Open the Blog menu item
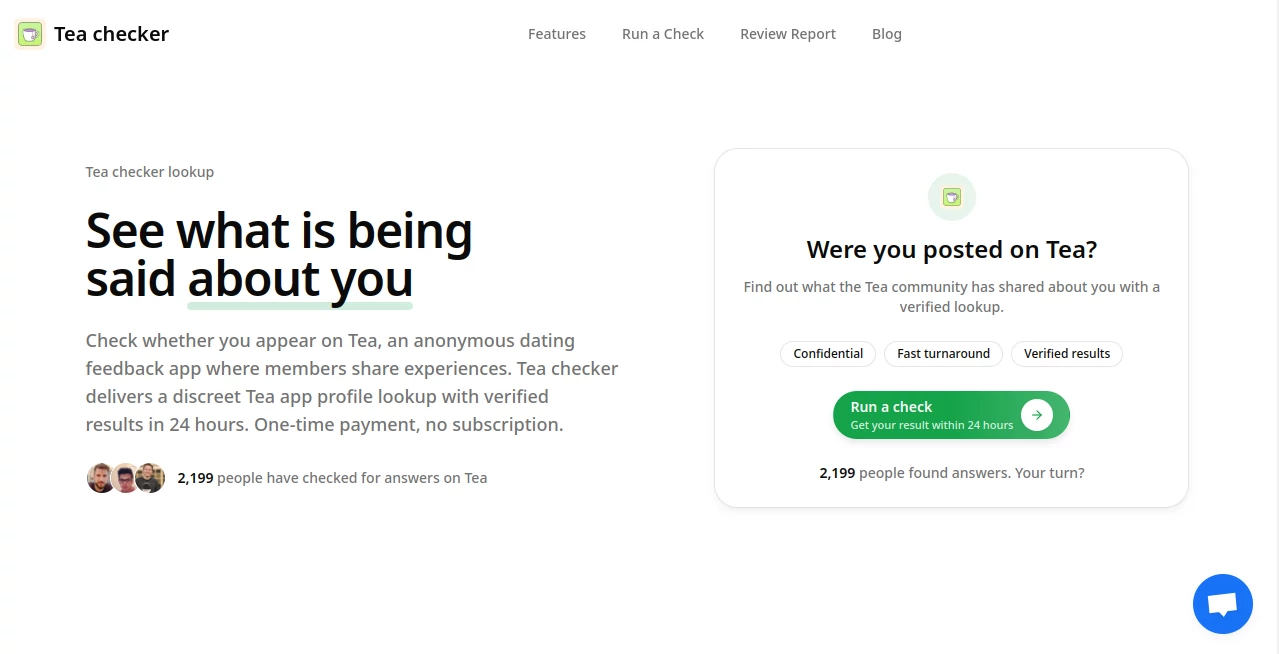 point(886,33)
